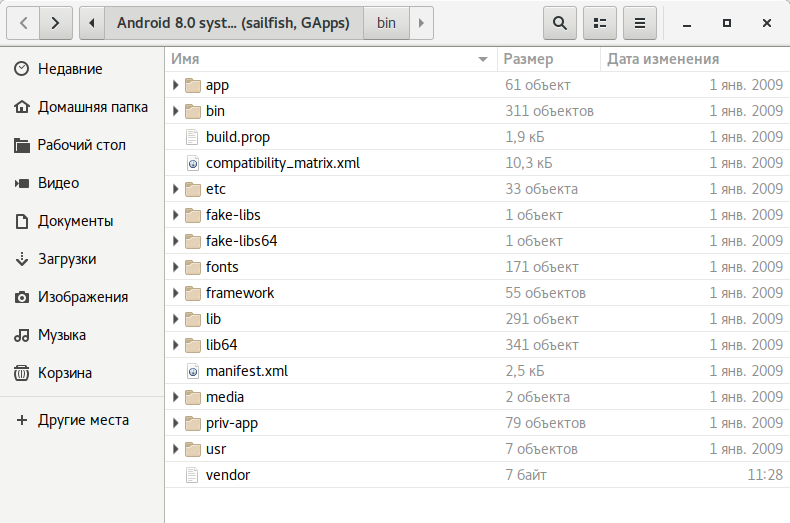Click the Downloads arrow icon in sidebar
This screenshot has height=523, width=790.
tap(21, 259)
